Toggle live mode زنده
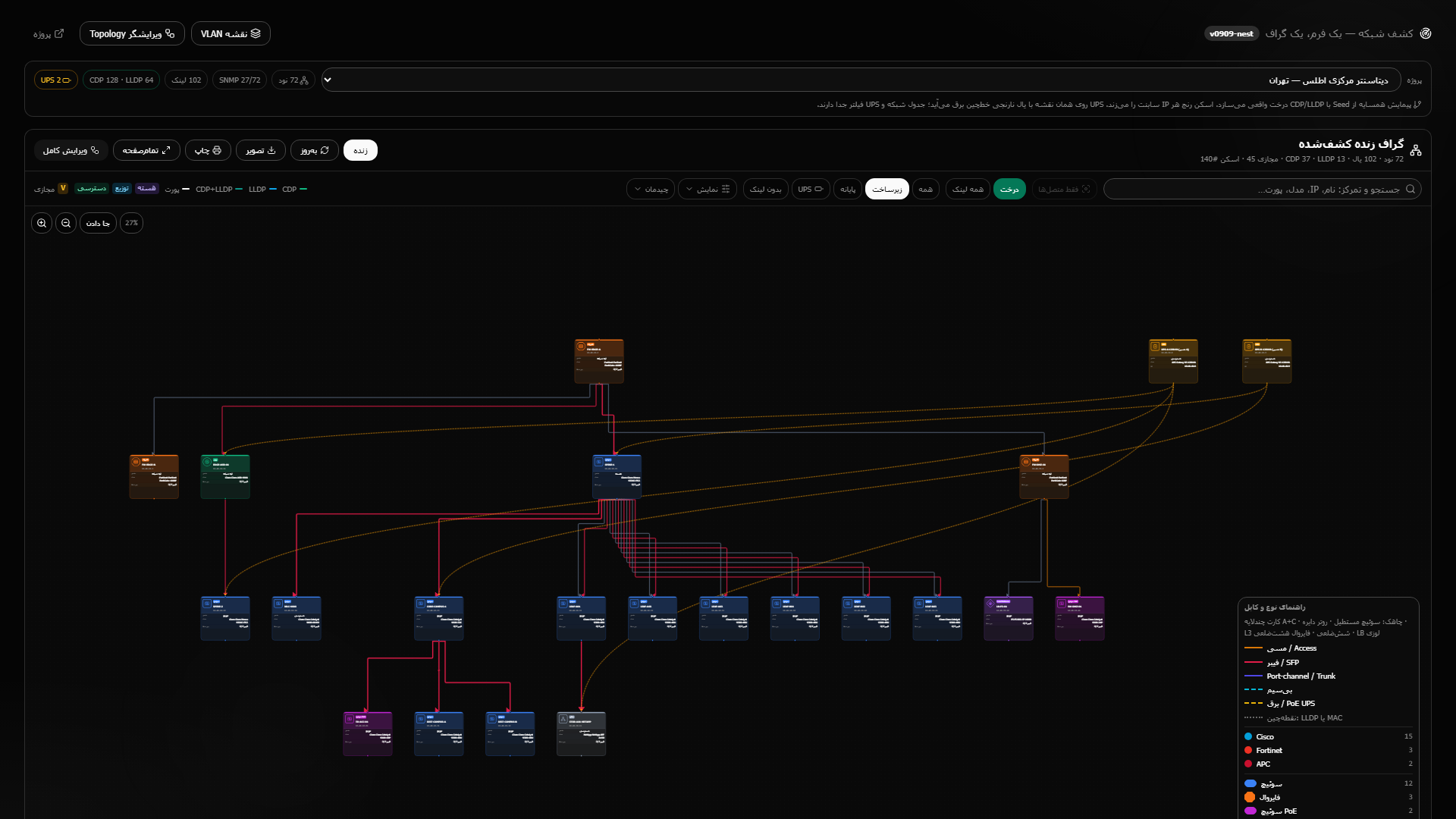This screenshot has width=1456, height=819. tap(360, 150)
